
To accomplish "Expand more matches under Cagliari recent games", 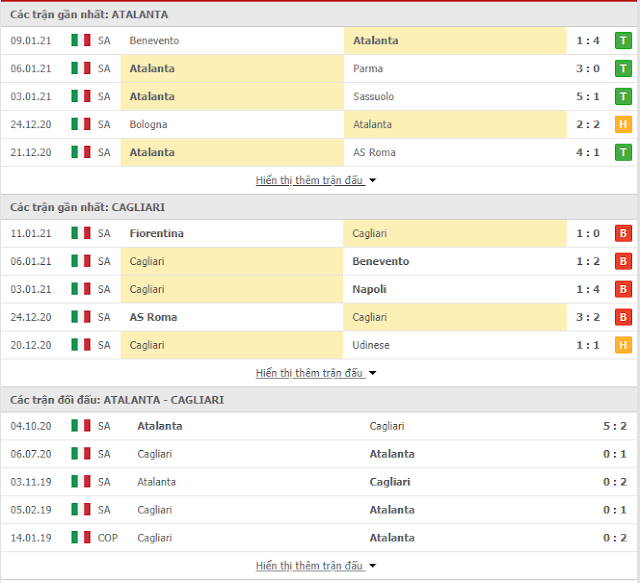I will click(x=316, y=373).
